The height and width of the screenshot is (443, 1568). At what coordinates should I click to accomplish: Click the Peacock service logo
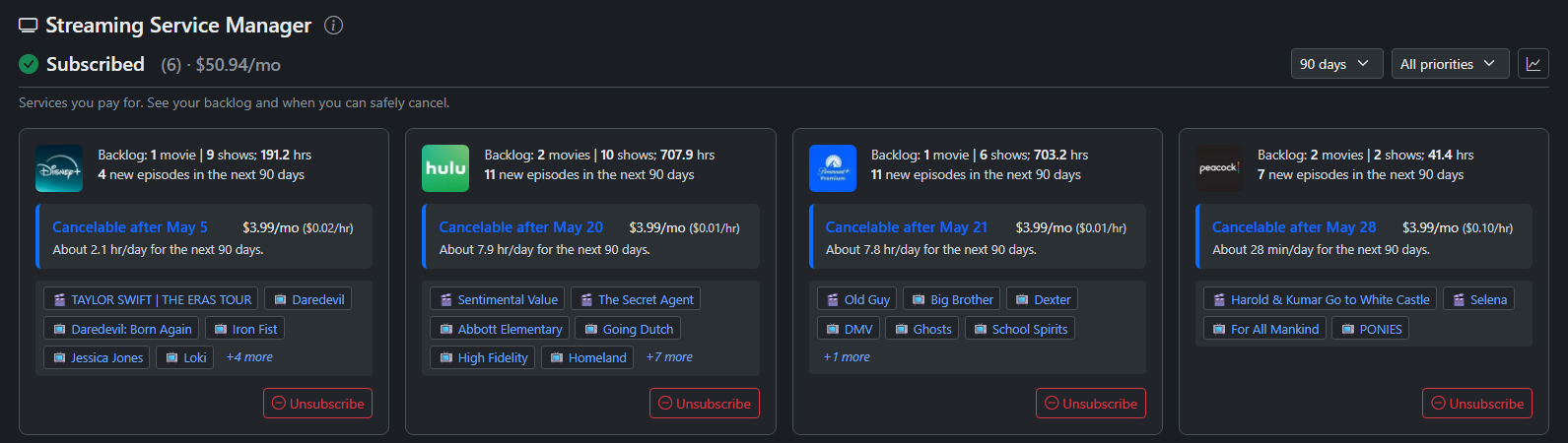tap(1219, 168)
